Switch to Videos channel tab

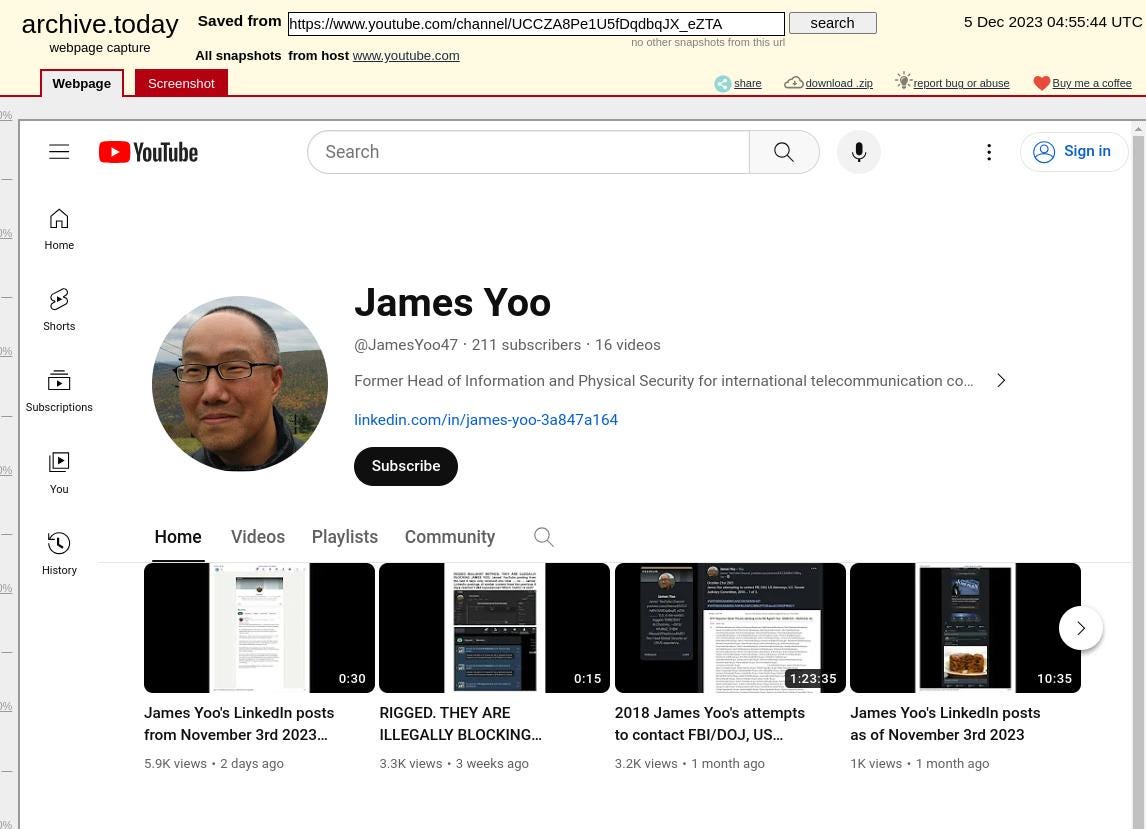258,537
